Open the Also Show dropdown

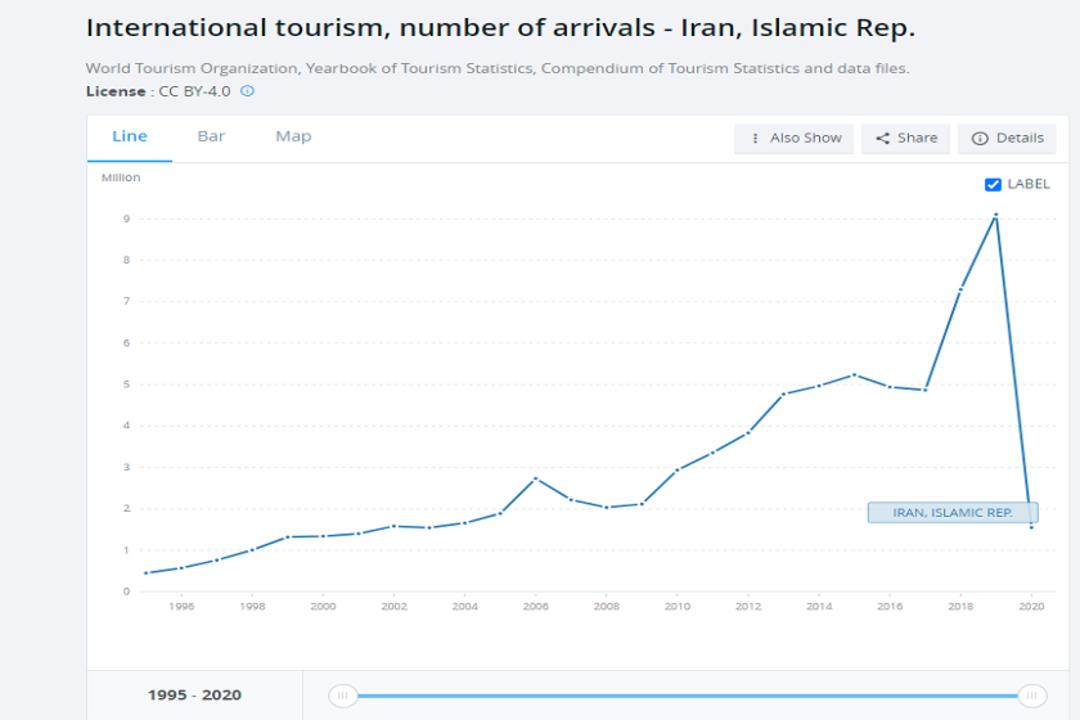coord(793,138)
